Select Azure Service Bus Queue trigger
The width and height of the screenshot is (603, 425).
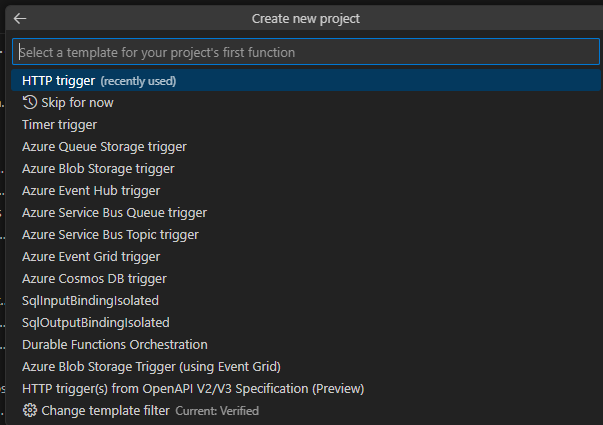pyautogui.click(x=114, y=213)
